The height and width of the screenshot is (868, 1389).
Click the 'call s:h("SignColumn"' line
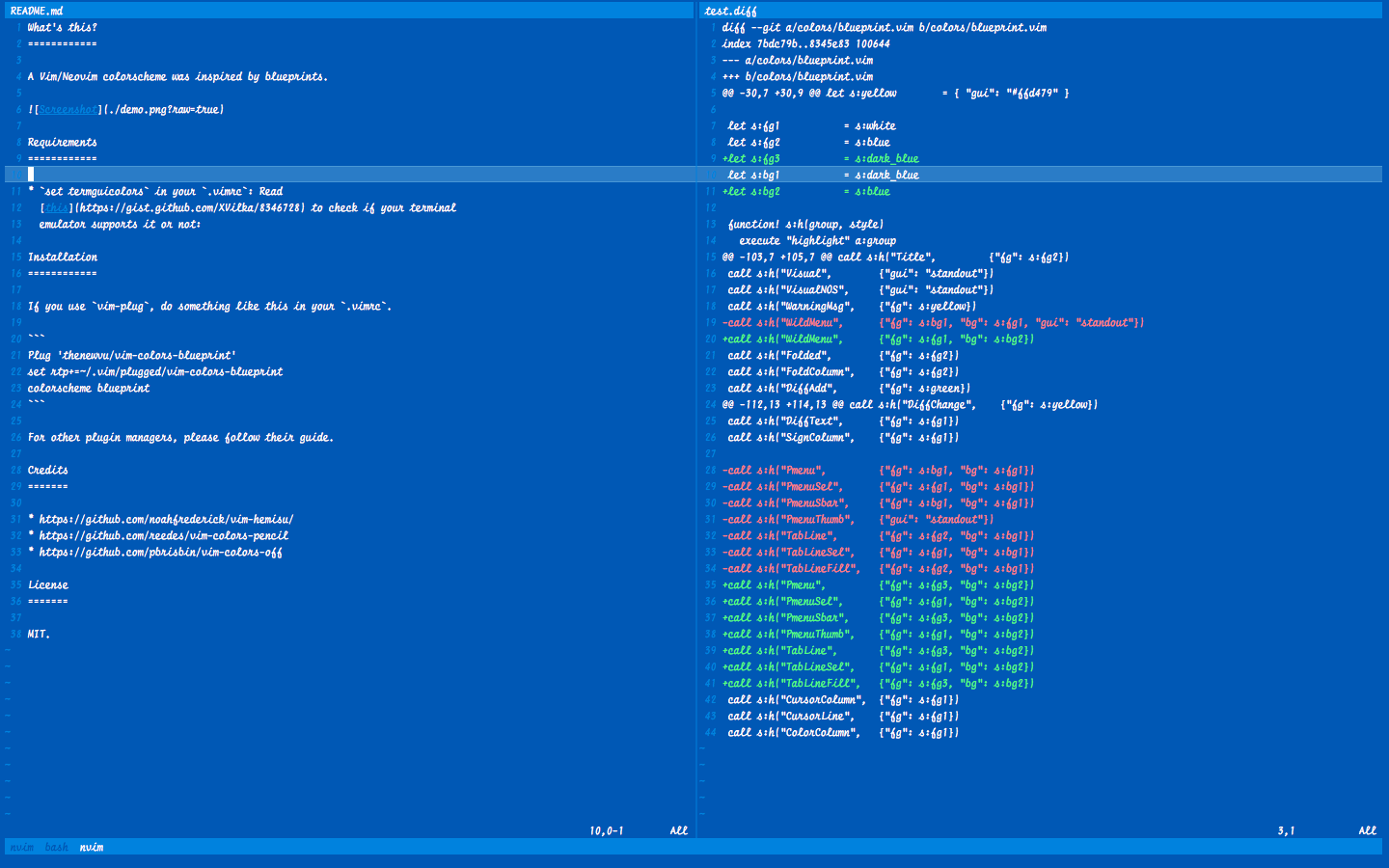tap(844, 437)
